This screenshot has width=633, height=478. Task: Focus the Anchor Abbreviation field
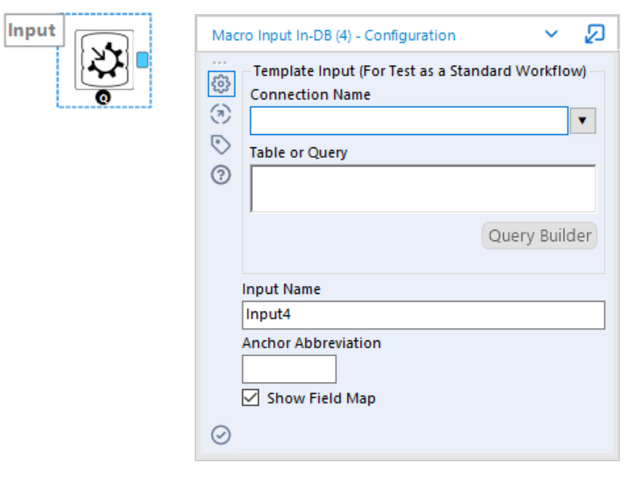[289, 369]
